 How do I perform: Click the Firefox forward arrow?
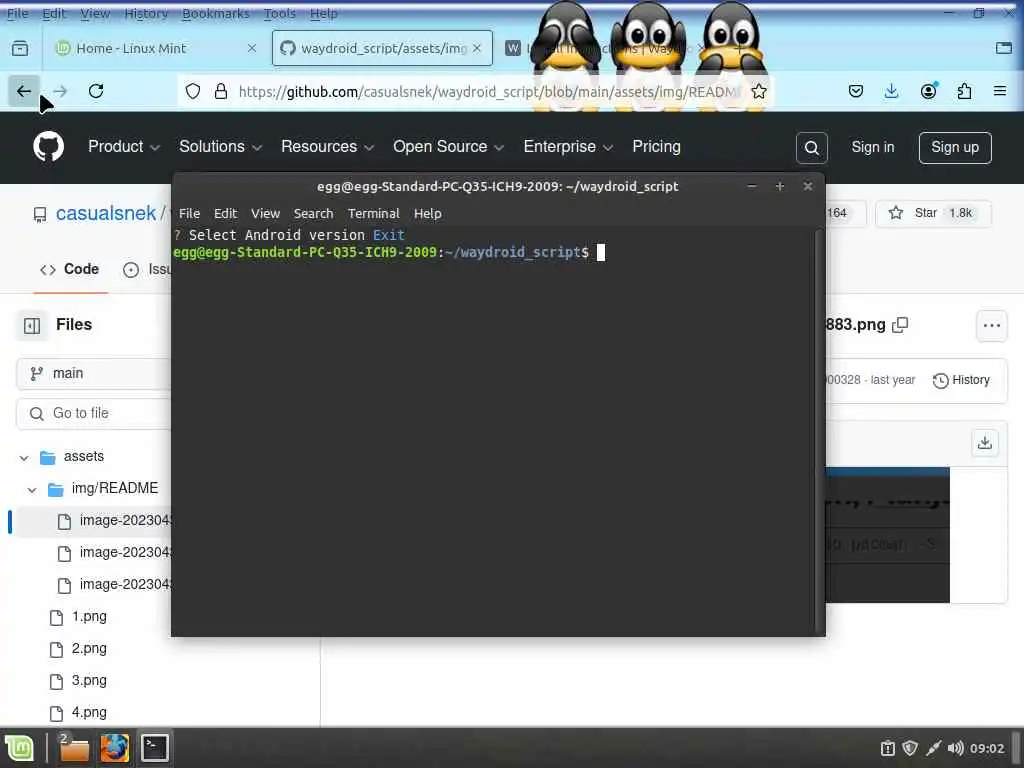pos(60,91)
